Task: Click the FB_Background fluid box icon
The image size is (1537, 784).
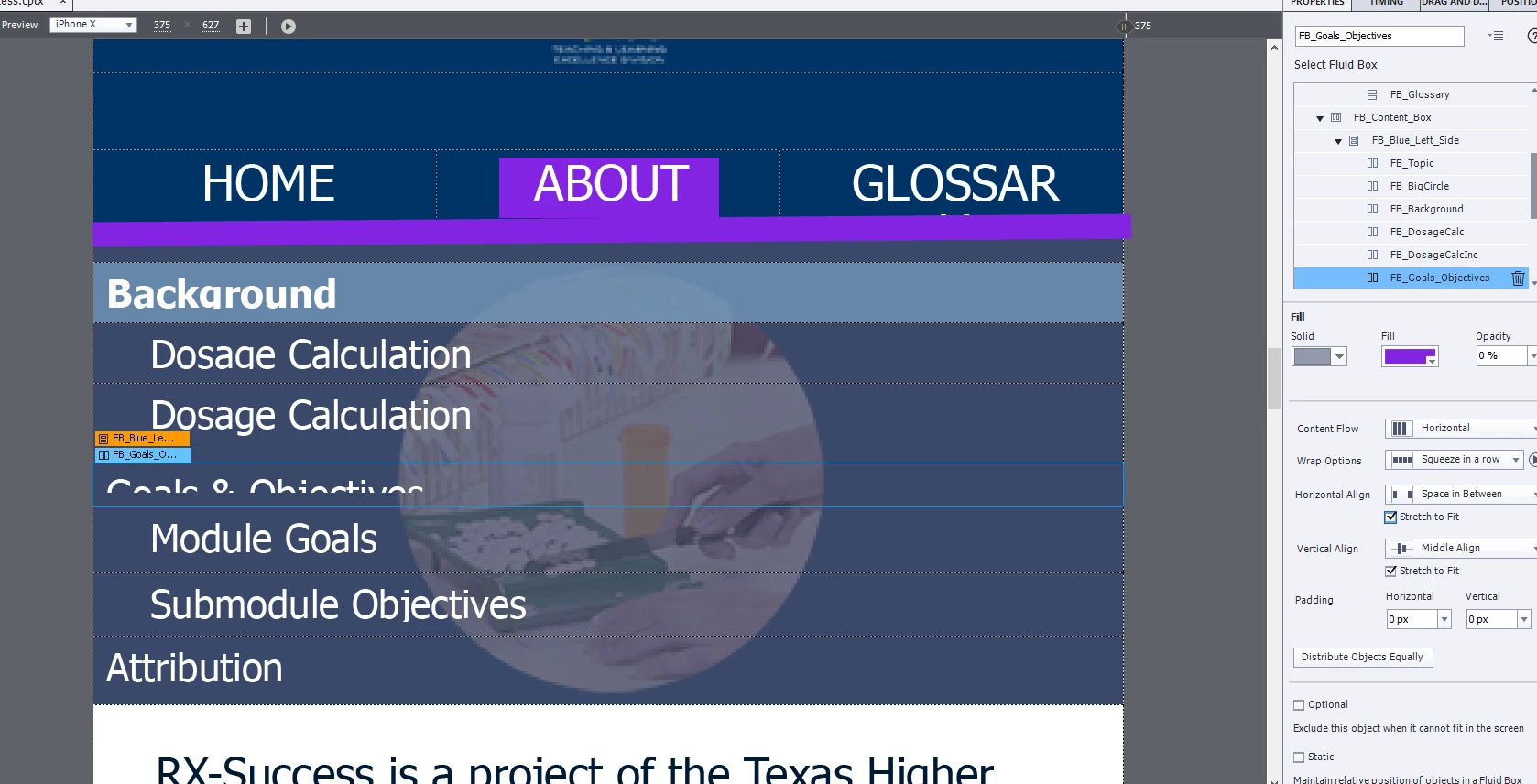Action: pyautogui.click(x=1372, y=209)
